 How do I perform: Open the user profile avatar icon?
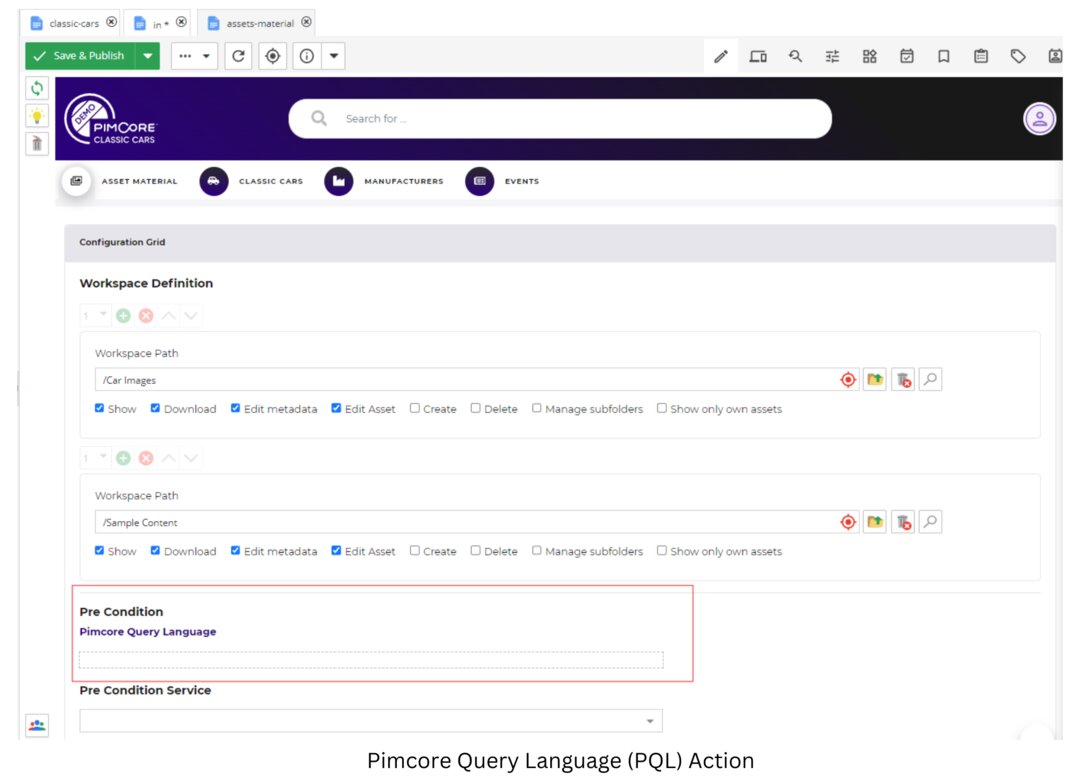click(1039, 119)
